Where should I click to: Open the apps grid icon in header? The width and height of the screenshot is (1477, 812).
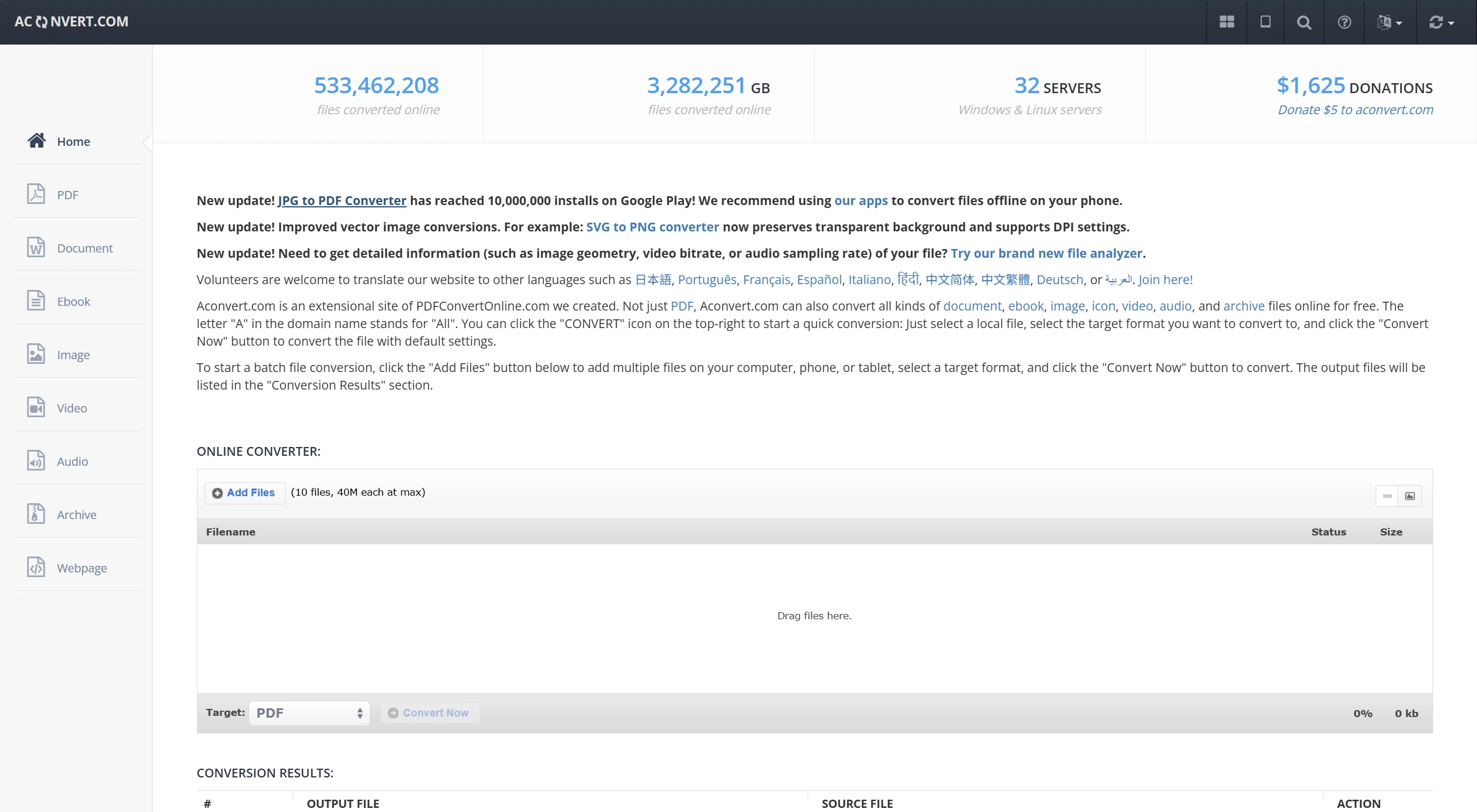(x=1227, y=22)
